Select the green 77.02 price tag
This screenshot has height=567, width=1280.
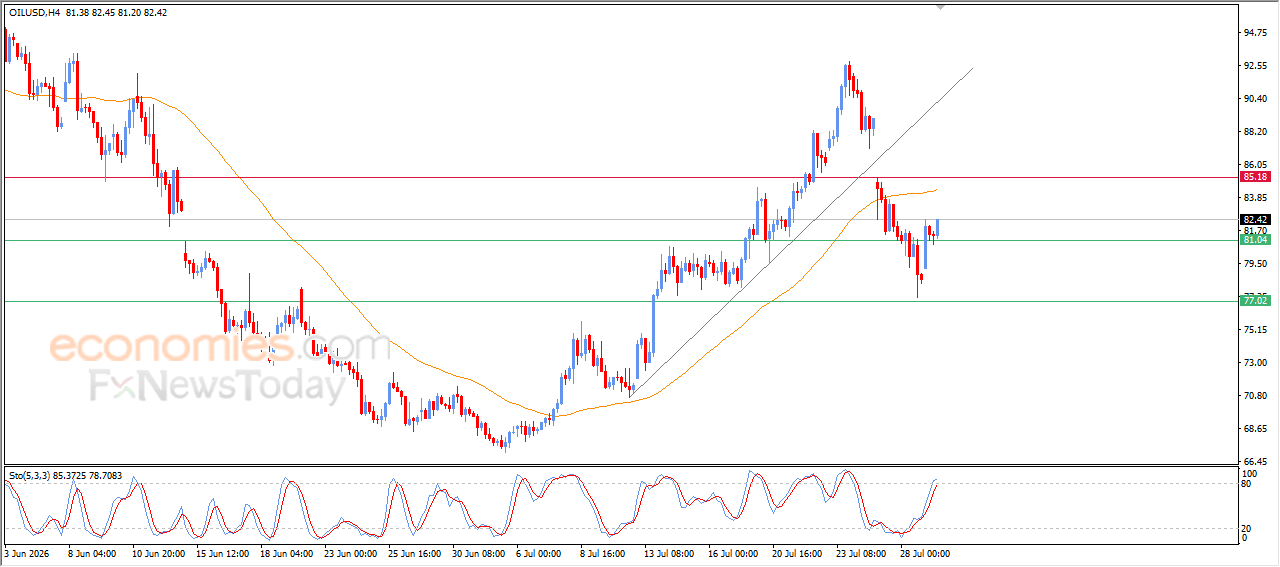click(1255, 300)
